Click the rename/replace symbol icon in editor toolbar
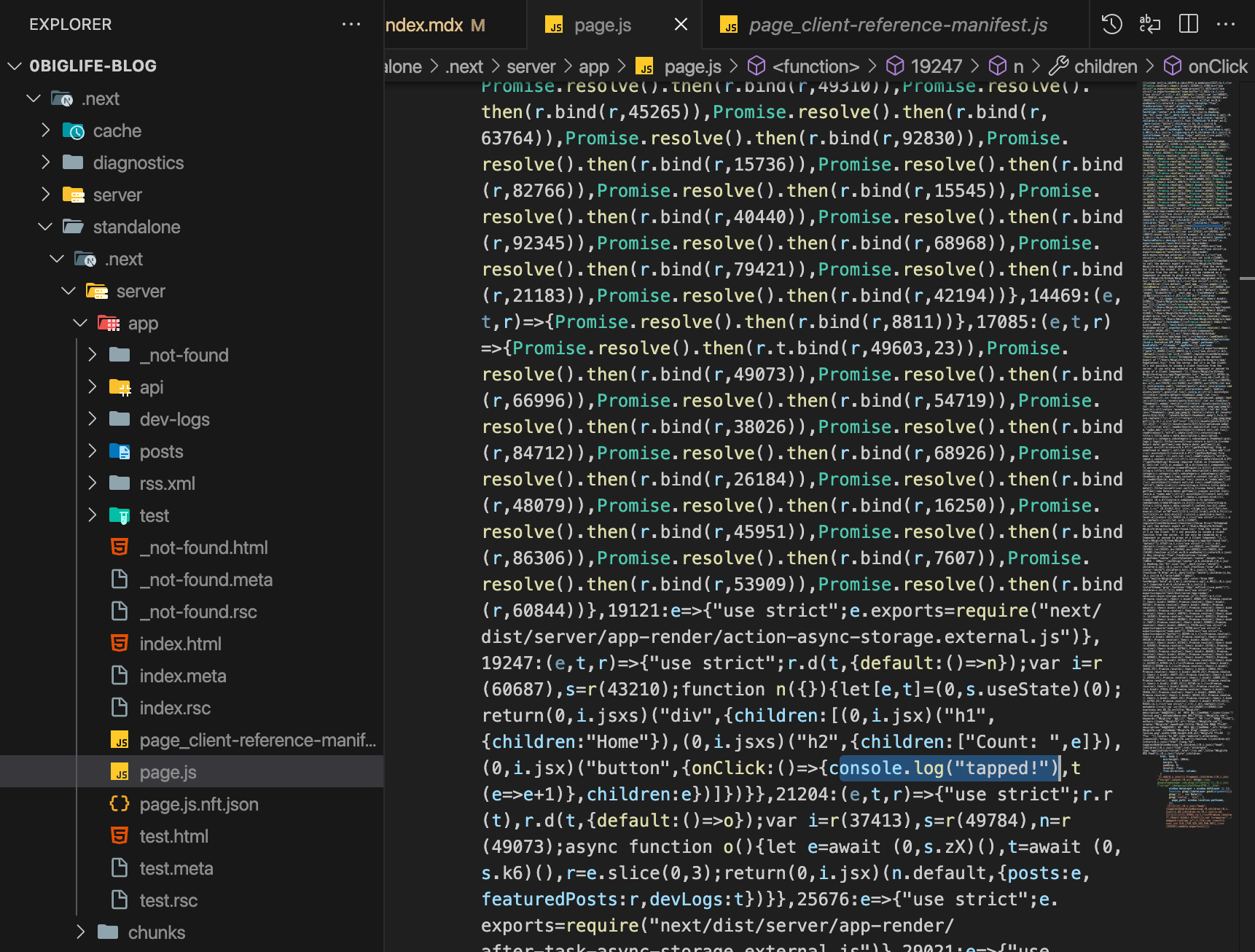The image size is (1255, 952). [1149, 24]
